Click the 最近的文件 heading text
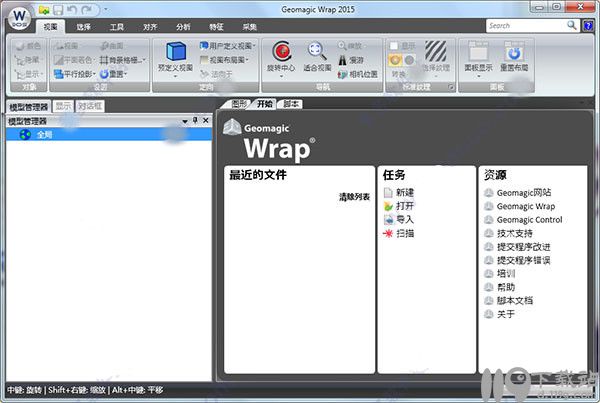Image resolution: width=600 pixels, height=403 pixels. (258, 175)
